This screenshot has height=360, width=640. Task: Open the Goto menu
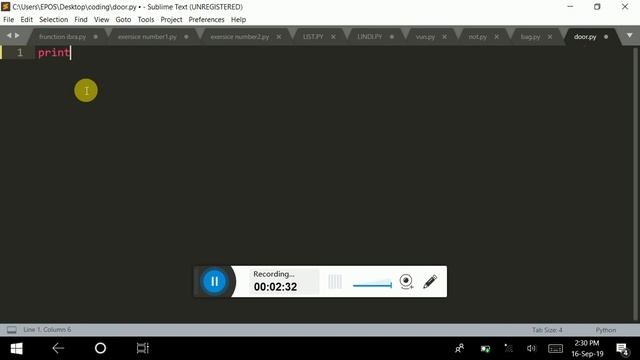[x=123, y=20]
